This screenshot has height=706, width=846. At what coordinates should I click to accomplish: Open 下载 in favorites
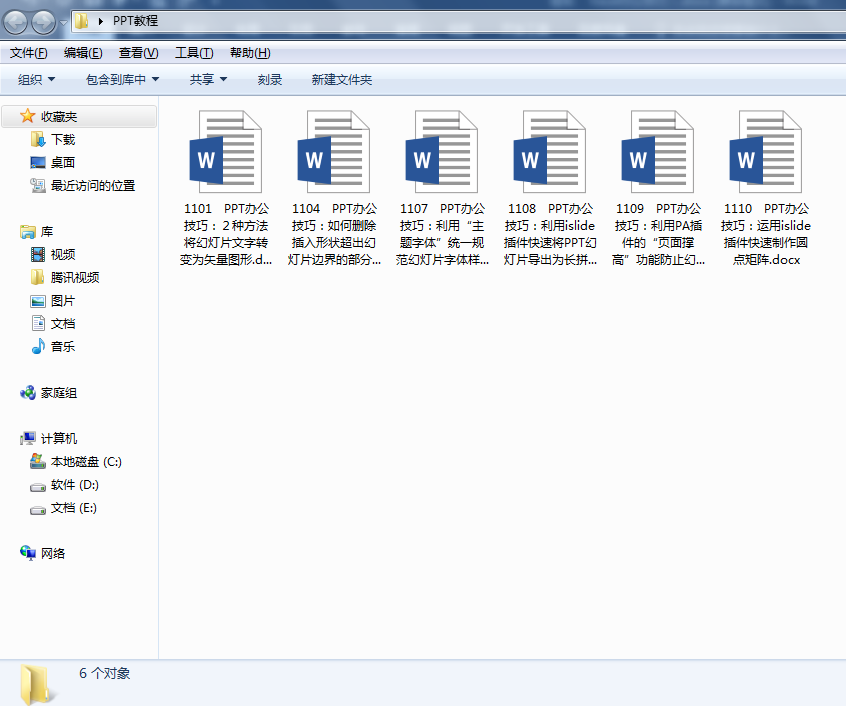pyautogui.click(x=63, y=140)
